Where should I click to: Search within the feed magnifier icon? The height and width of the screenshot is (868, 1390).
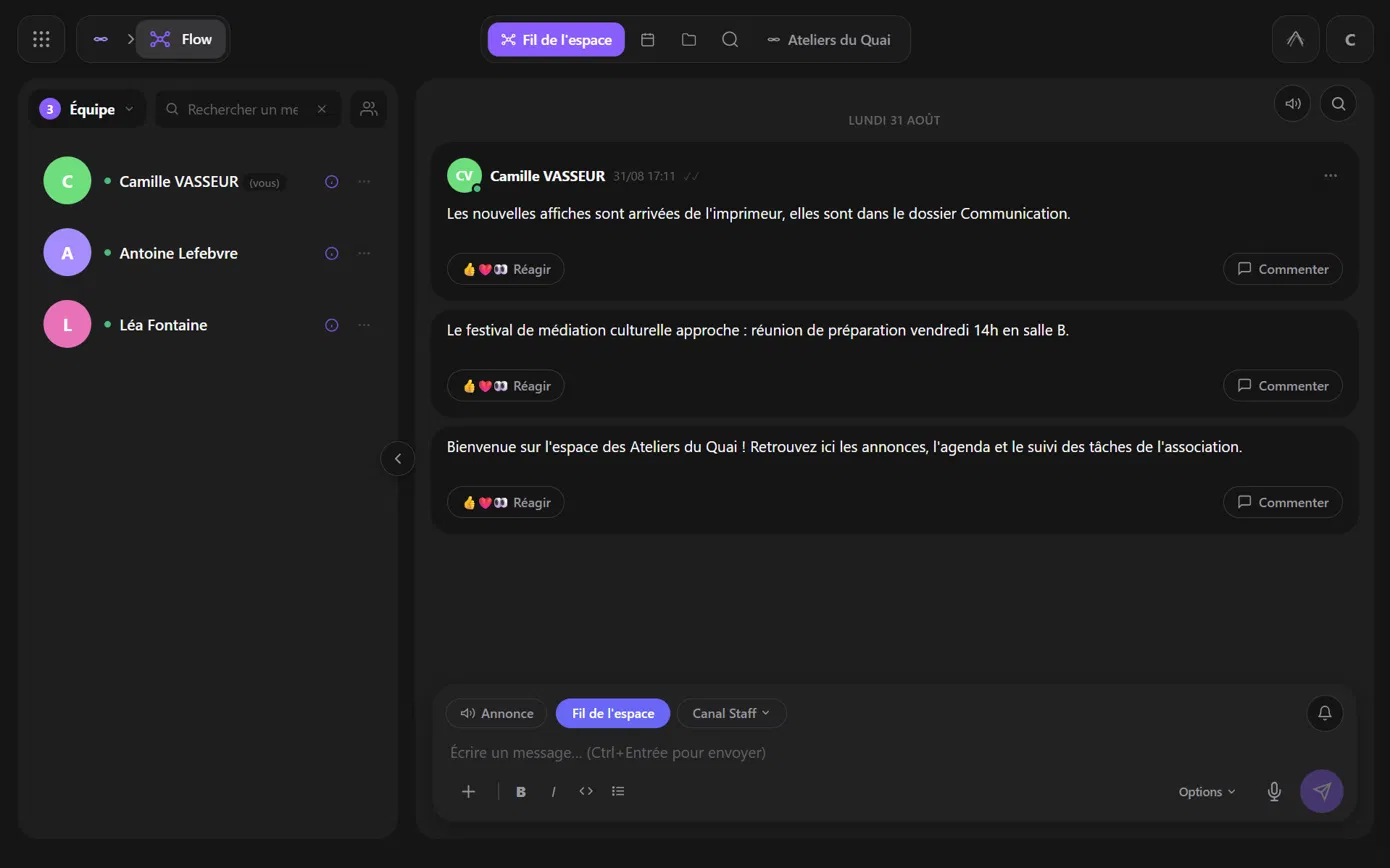[x=1338, y=103]
